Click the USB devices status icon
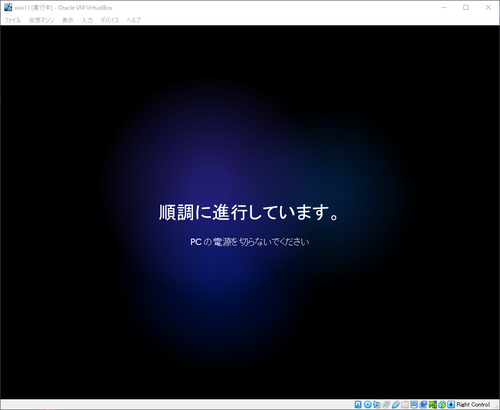This screenshot has width=500, height=410. pyautogui.click(x=396, y=404)
